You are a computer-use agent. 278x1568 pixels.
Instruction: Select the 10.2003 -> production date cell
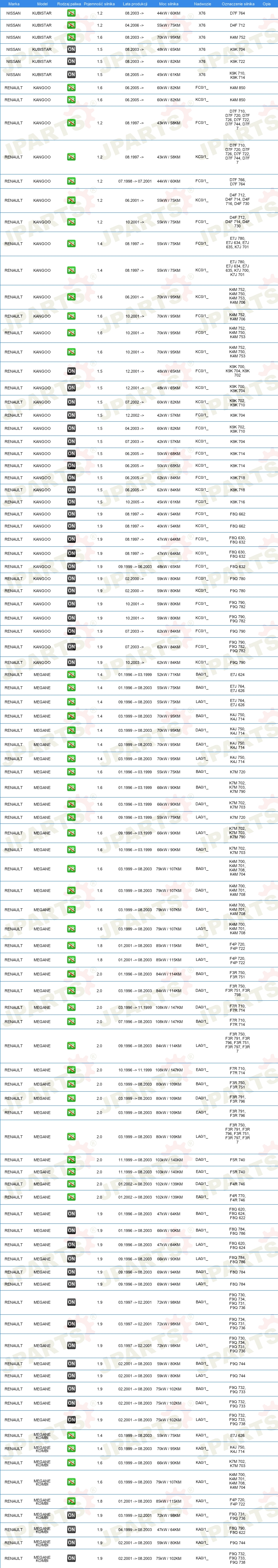point(135,662)
